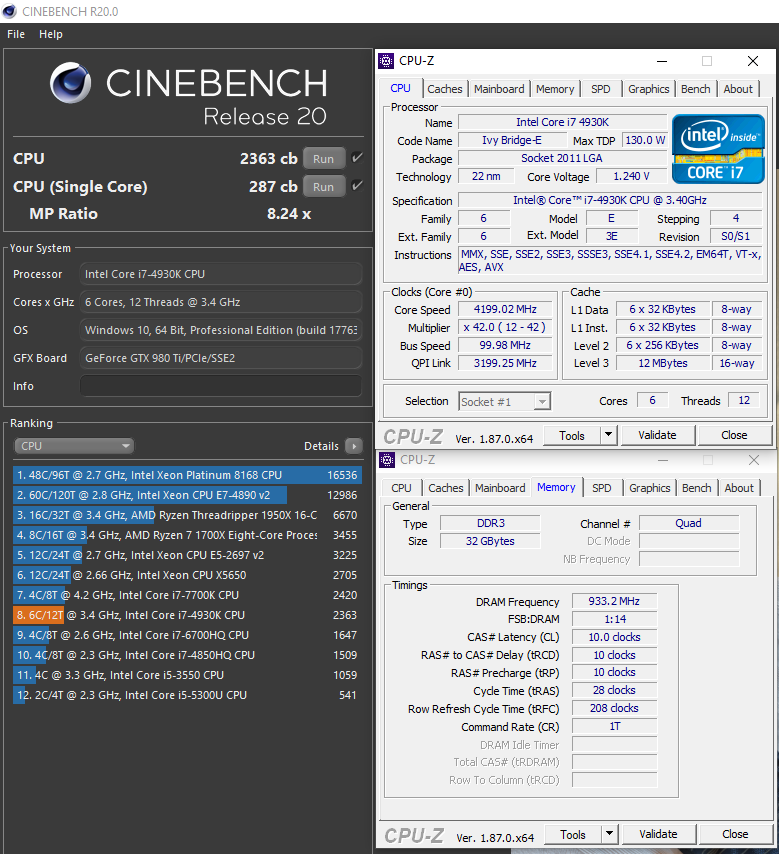Select ranking row Core i7-6700HQ
Viewport: 779px width, 854px height.
tap(187, 635)
